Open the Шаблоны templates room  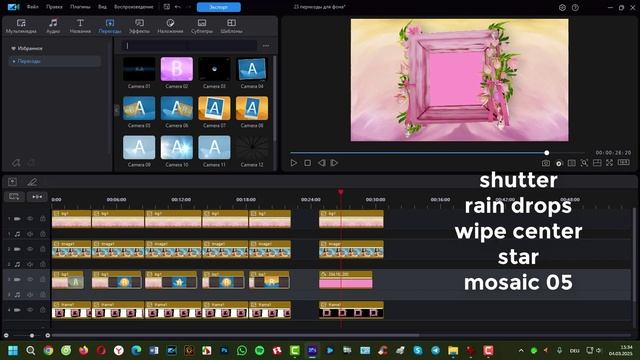pyautogui.click(x=231, y=26)
